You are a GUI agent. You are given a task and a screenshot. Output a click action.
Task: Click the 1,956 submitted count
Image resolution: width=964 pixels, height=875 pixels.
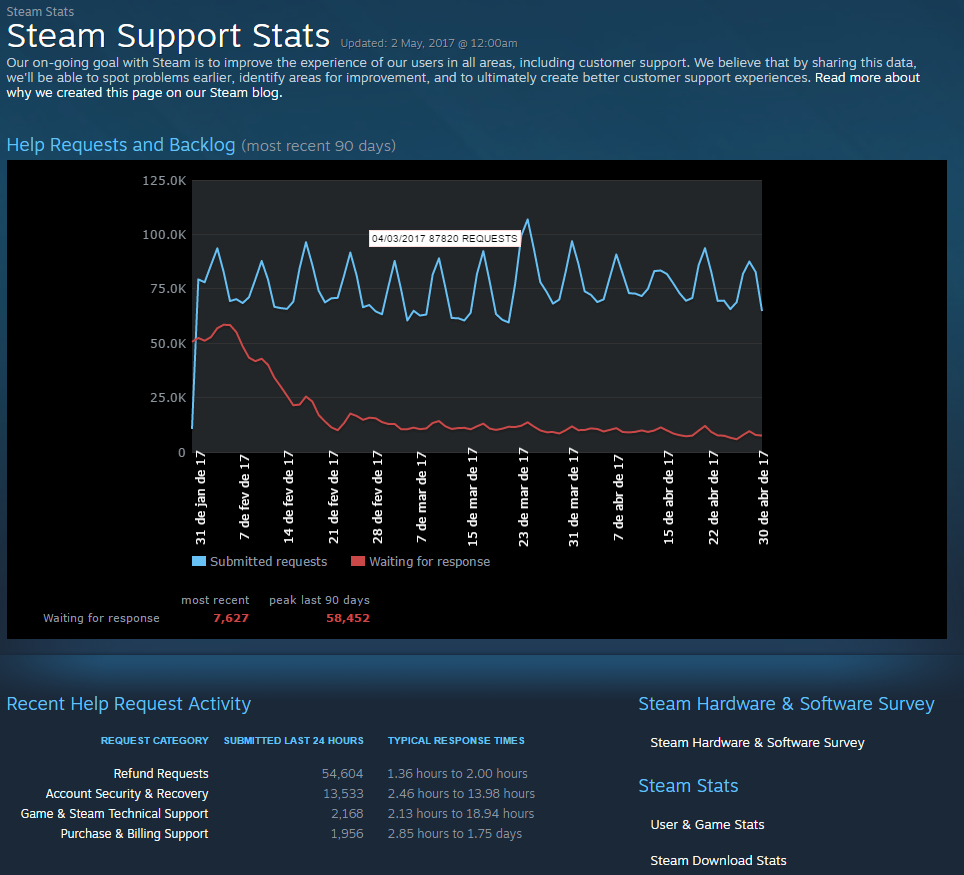point(347,834)
